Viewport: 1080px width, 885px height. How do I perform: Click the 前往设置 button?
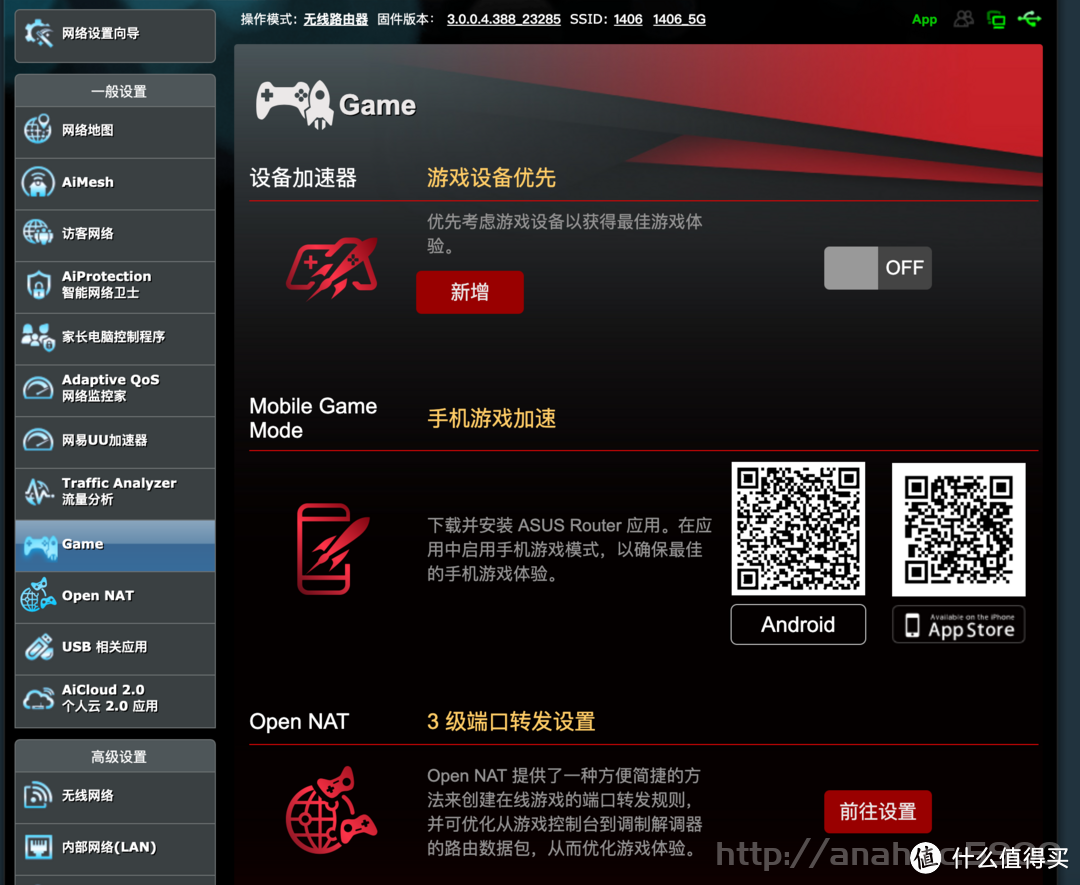tap(878, 811)
